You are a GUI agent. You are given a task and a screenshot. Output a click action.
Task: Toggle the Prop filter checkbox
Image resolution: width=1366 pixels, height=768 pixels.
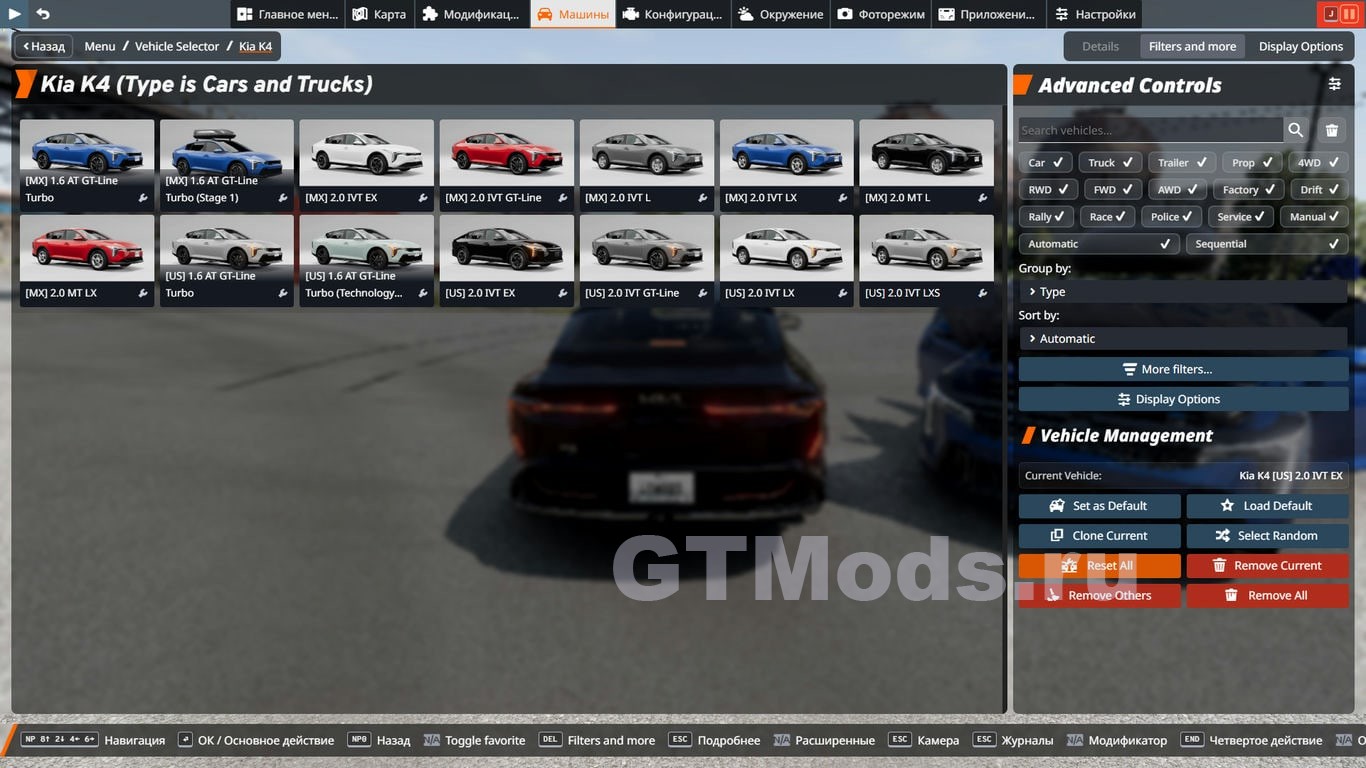[x=1252, y=162]
